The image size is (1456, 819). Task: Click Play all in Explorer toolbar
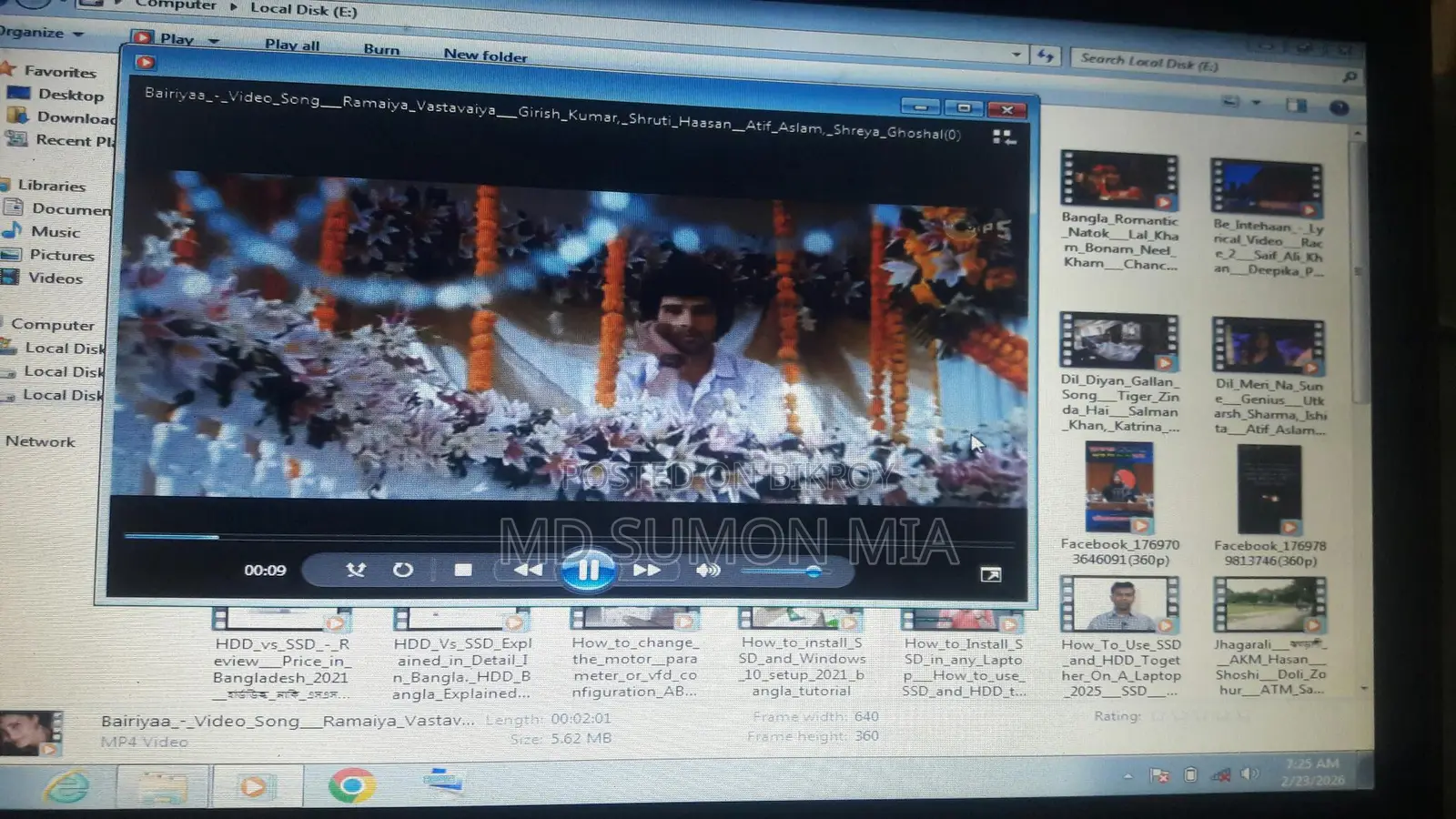(292, 45)
